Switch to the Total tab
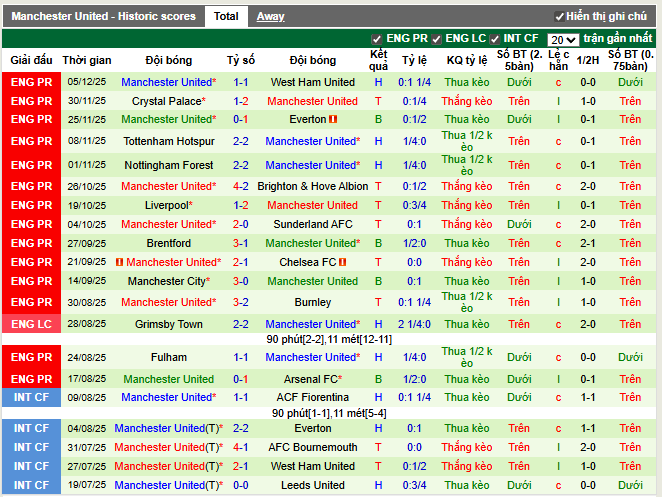 (226, 16)
